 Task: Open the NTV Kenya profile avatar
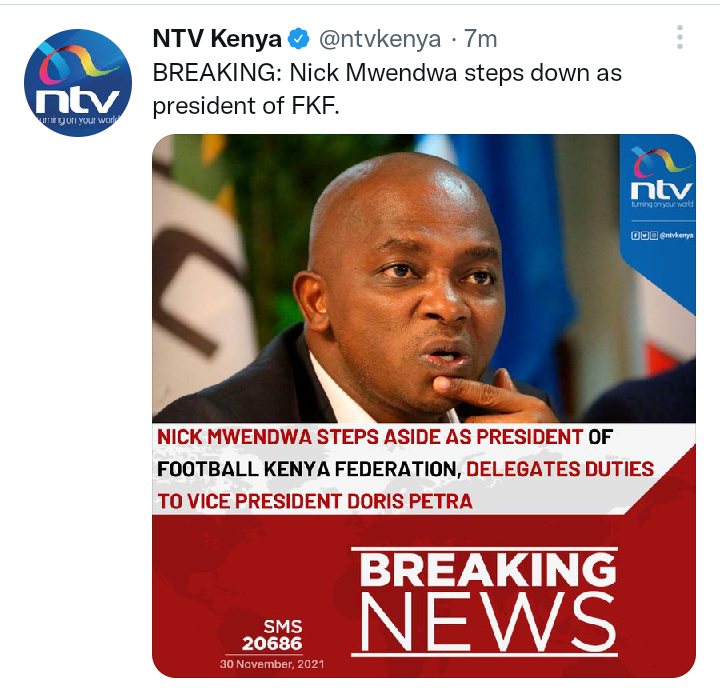tap(78, 83)
